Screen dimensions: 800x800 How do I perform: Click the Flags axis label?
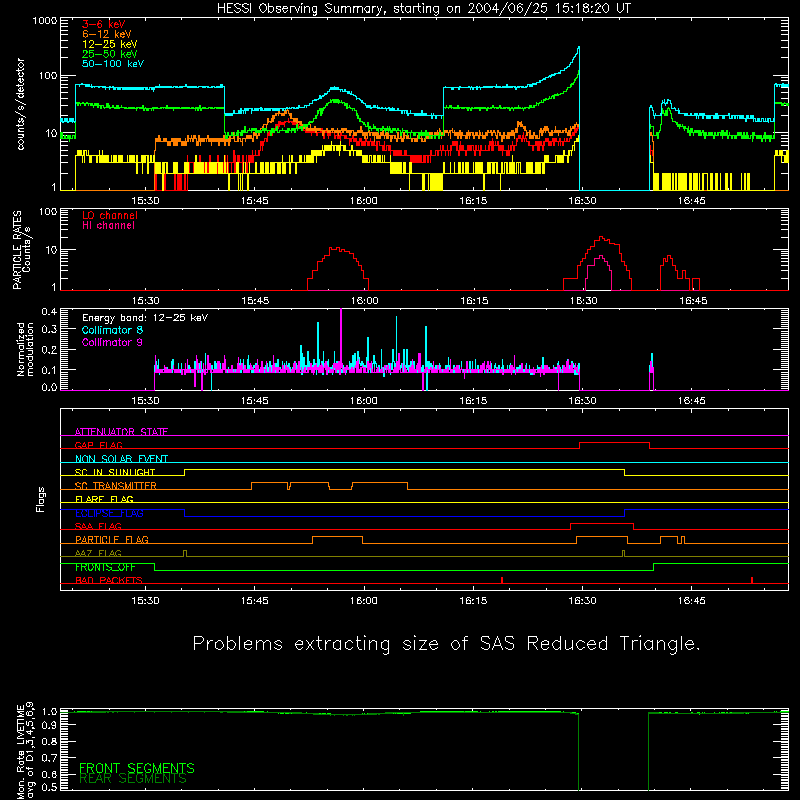[x=40, y=499]
